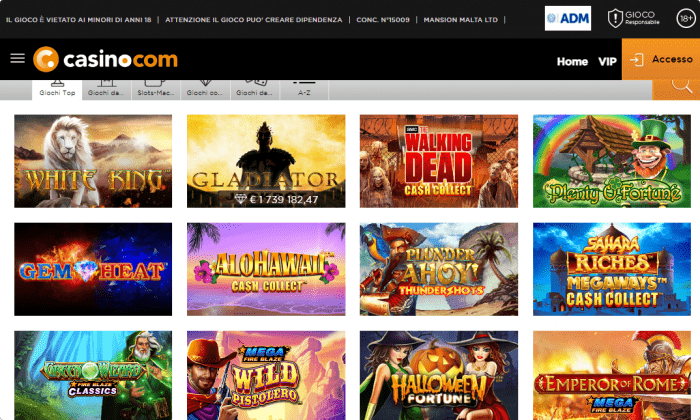The height and width of the screenshot is (420, 700).
Task: Open the hamburger menu icon
Action: [x=17, y=58]
